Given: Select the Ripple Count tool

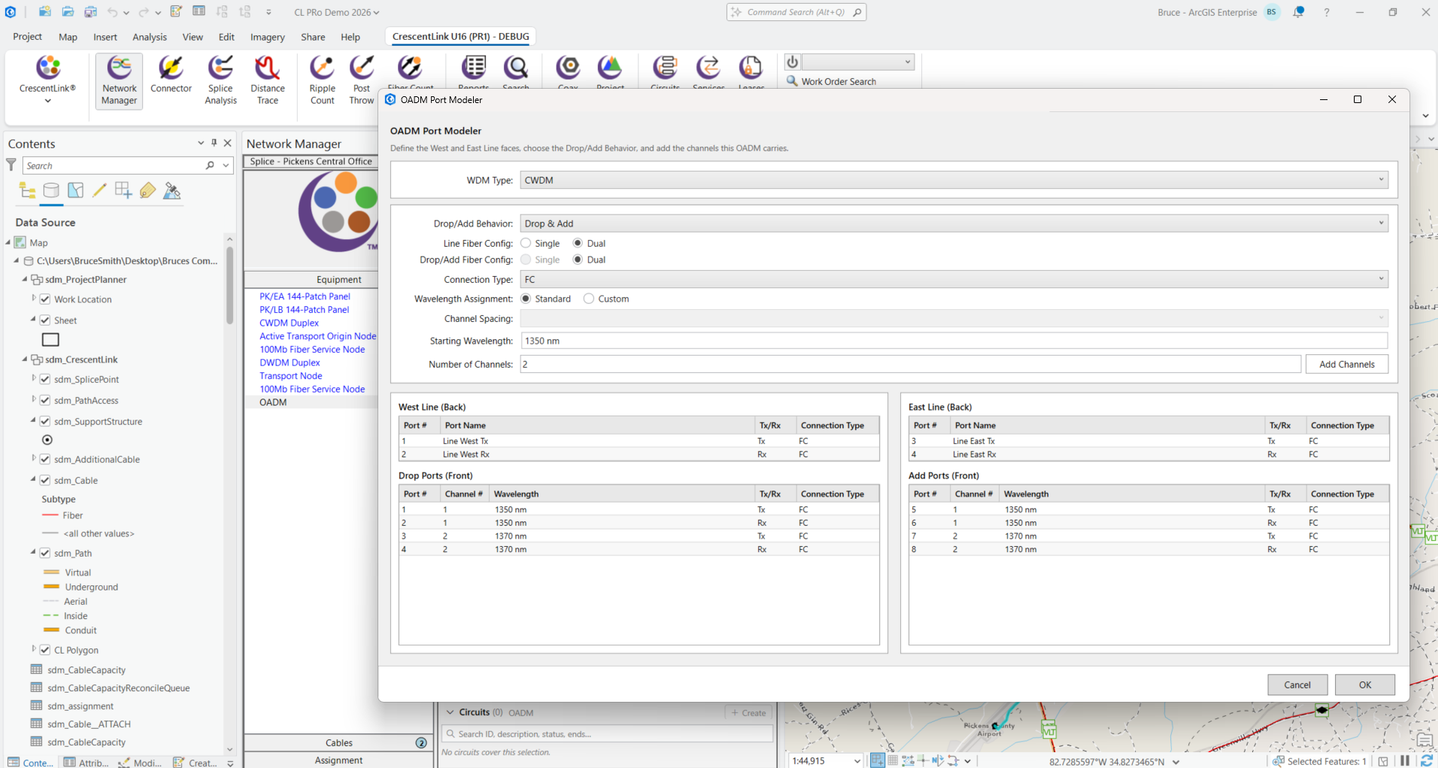Looking at the screenshot, I should click(x=322, y=80).
